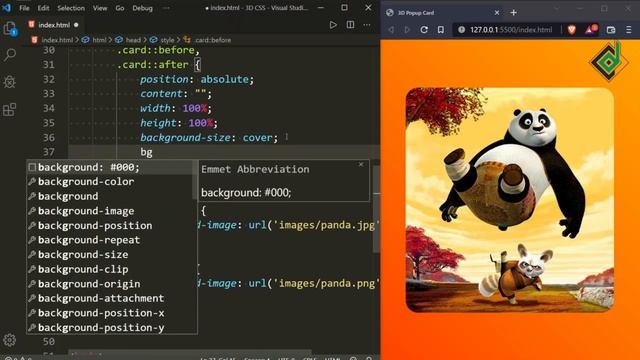
Task: Click the #000 color swatch in suggestion
Action: point(32,167)
